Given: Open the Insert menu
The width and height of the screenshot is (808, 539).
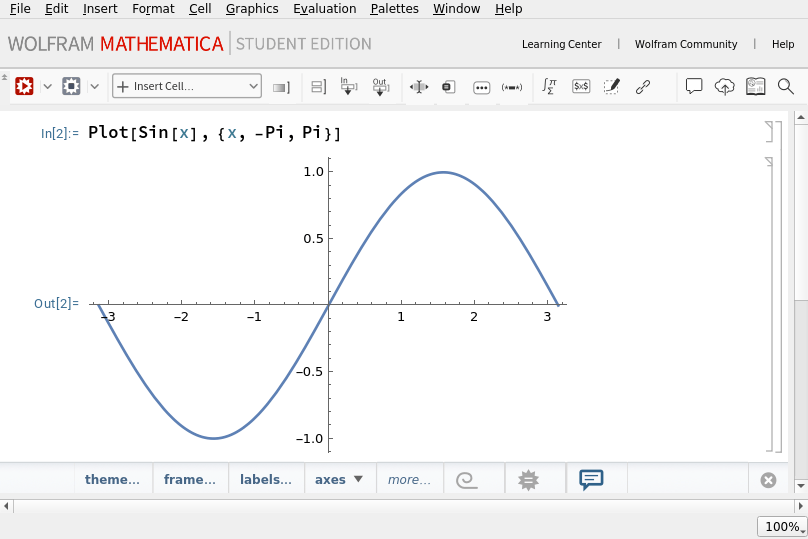Looking at the screenshot, I should (x=100, y=9).
